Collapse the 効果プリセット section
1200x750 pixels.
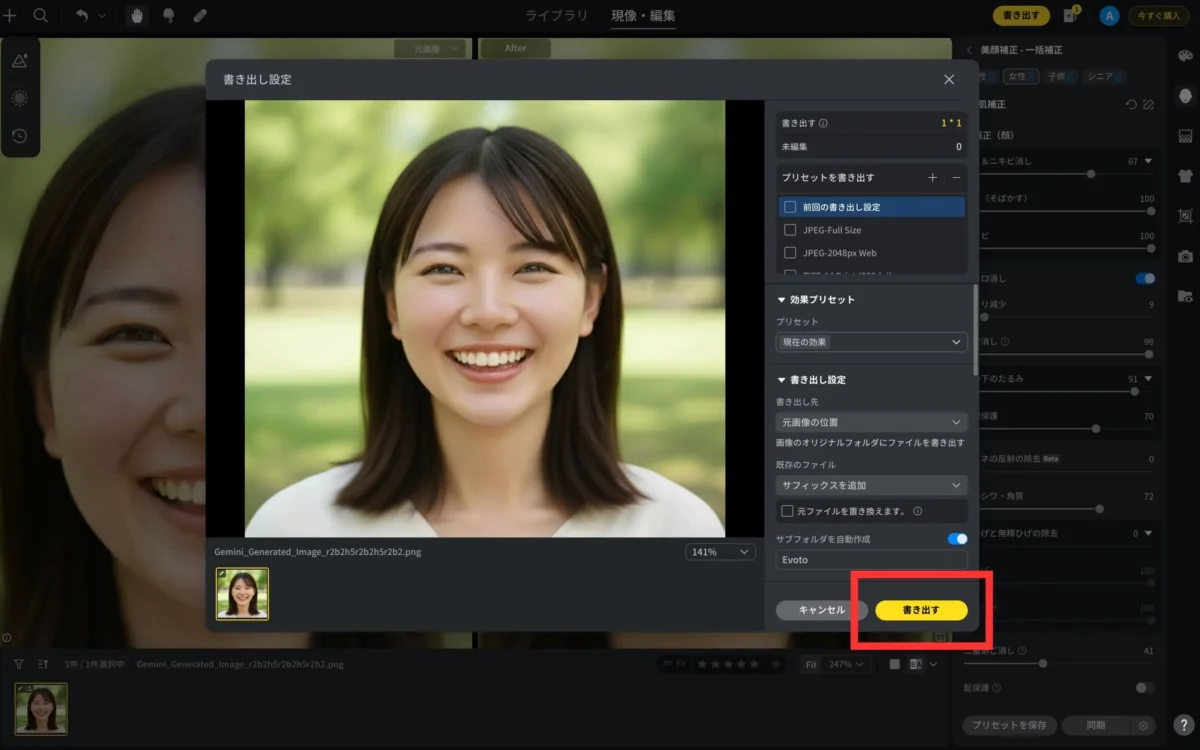[x=782, y=300]
